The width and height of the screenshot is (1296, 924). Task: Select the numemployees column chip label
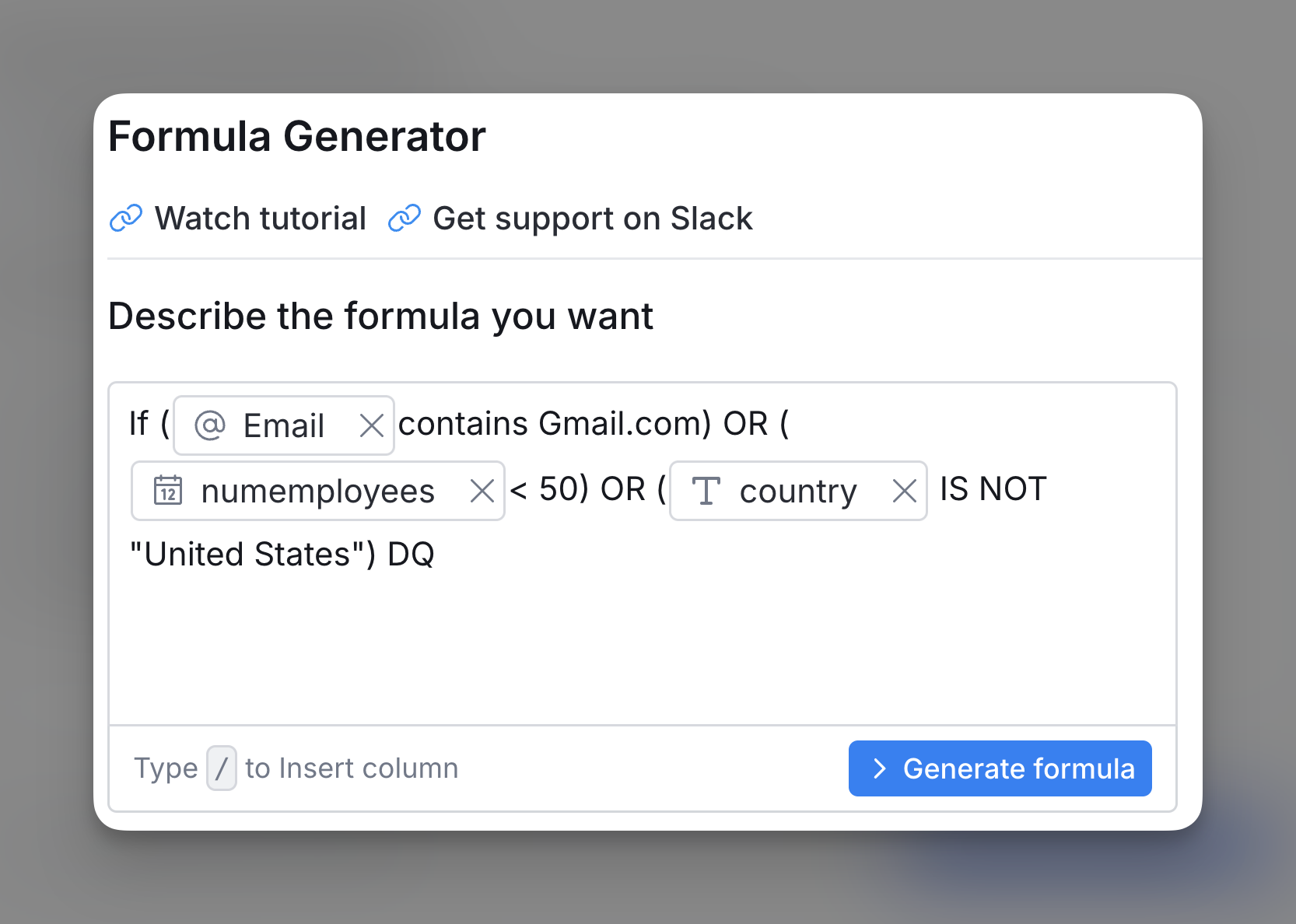[317, 491]
